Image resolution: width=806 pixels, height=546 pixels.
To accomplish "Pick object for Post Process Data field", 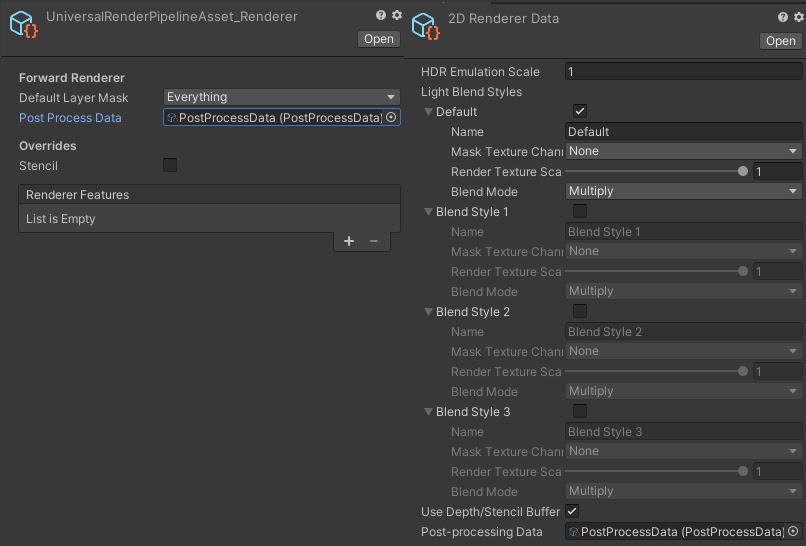I will (x=391, y=117).
